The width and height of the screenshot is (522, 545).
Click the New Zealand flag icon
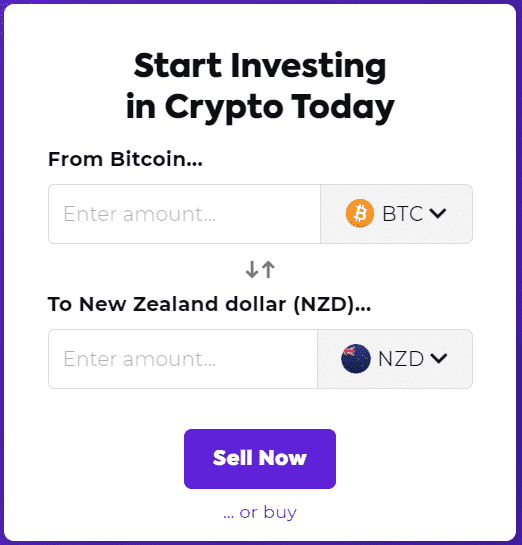click(356, 358)
